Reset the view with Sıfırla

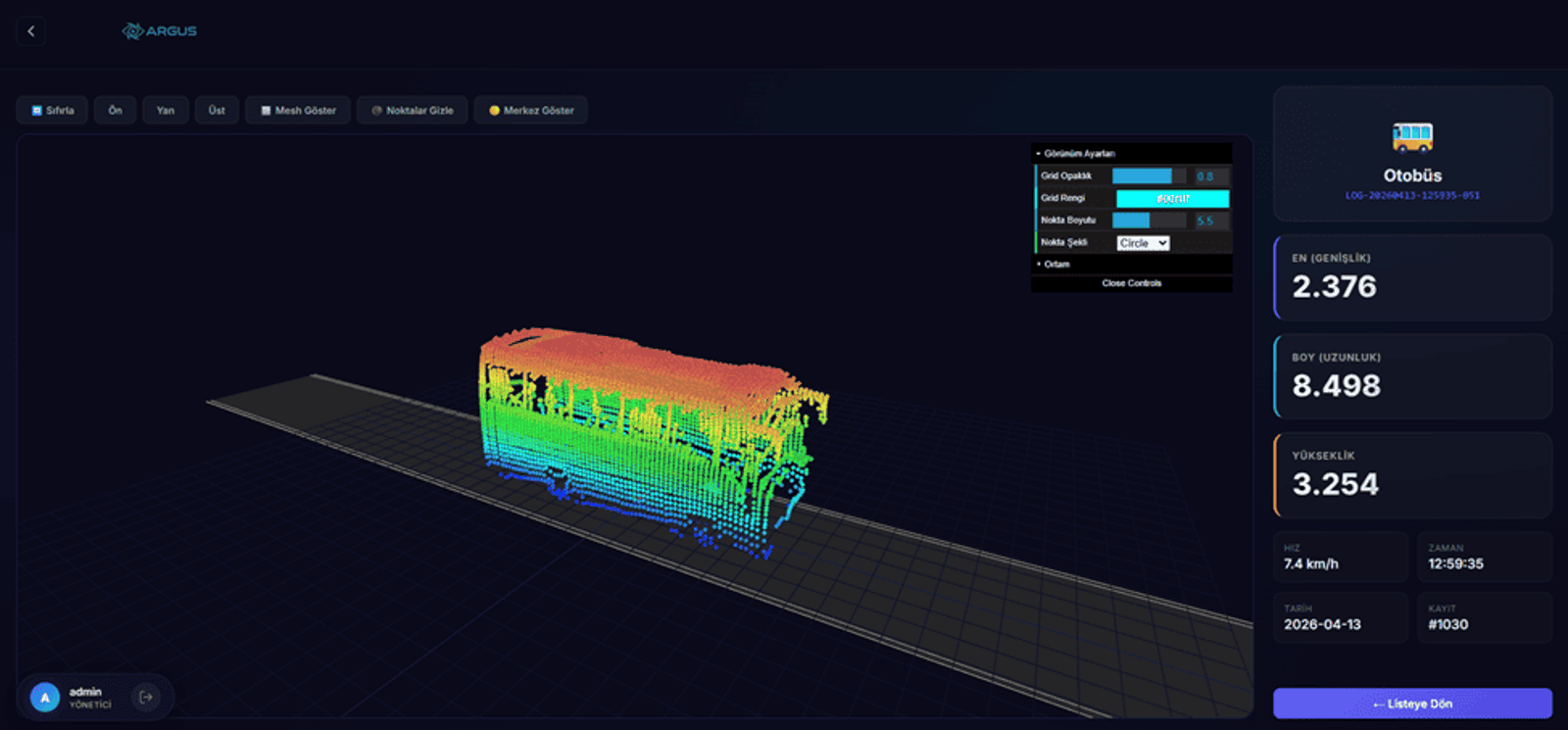[x=52, y=111]
